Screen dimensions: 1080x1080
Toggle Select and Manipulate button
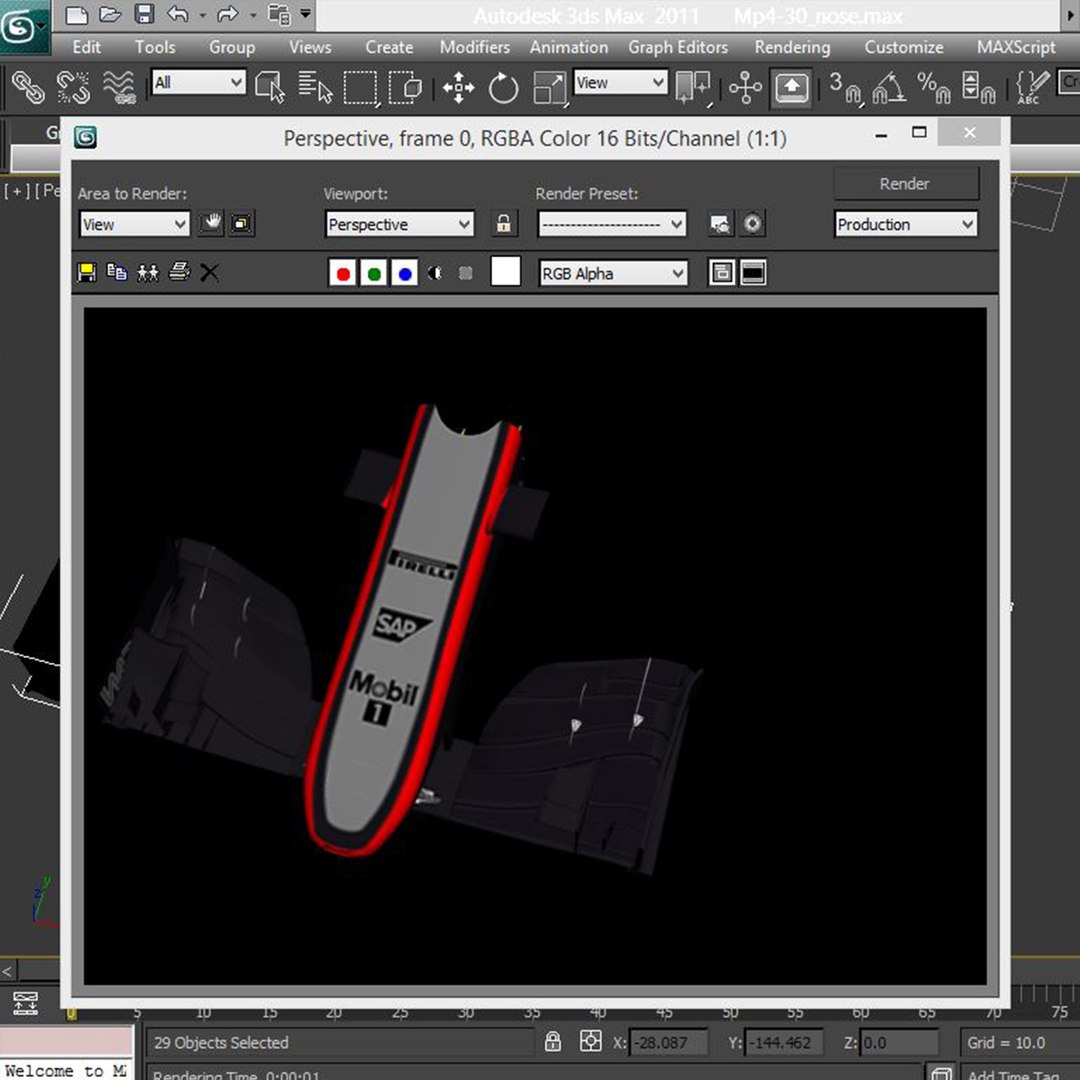tap(745, 87)
